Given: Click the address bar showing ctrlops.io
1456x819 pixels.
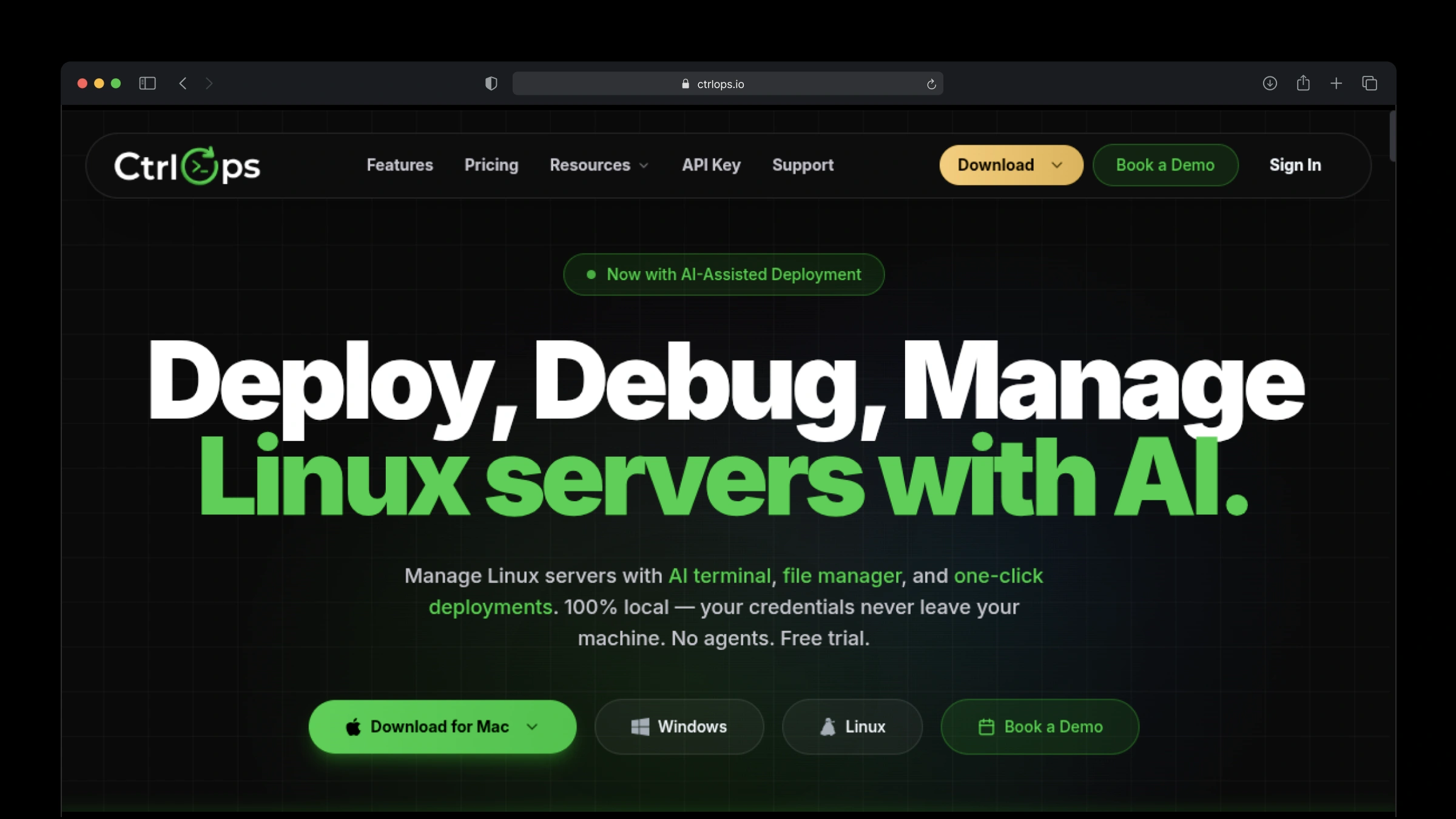Looking at the screenshot, I should tap(727, 84).
